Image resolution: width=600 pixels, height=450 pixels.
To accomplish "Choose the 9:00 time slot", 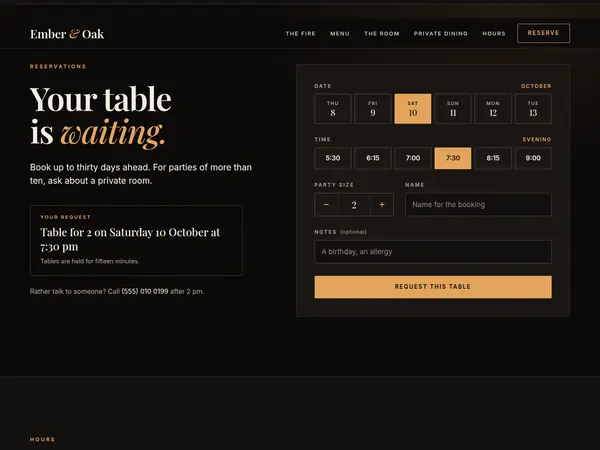I will pyautogui.click(x=533, y=158).
